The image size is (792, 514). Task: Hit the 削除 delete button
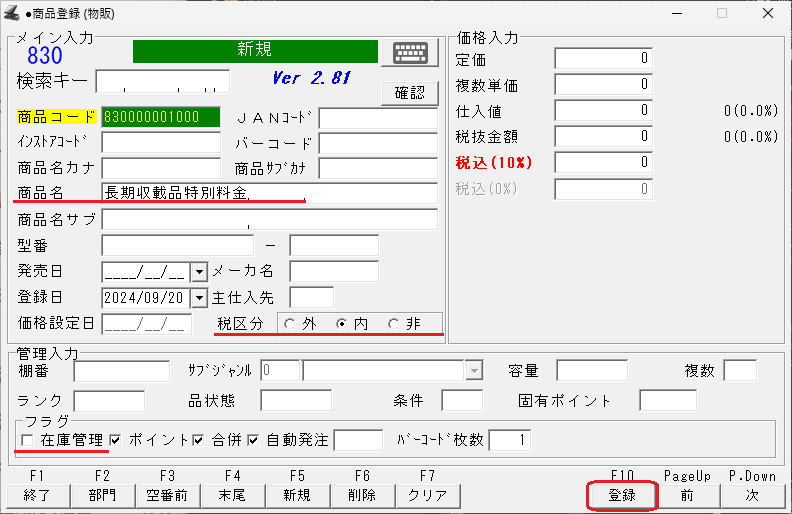click(362, 494)
